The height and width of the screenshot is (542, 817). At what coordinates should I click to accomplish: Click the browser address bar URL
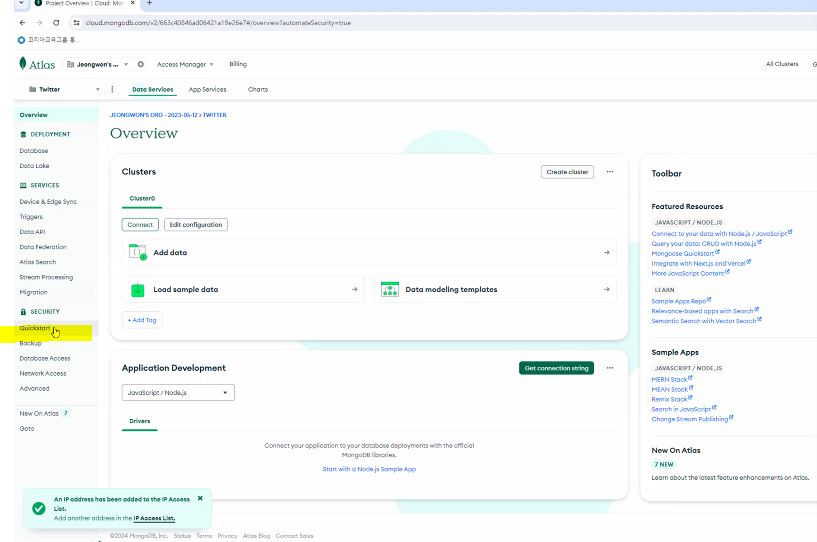(218, 23)
